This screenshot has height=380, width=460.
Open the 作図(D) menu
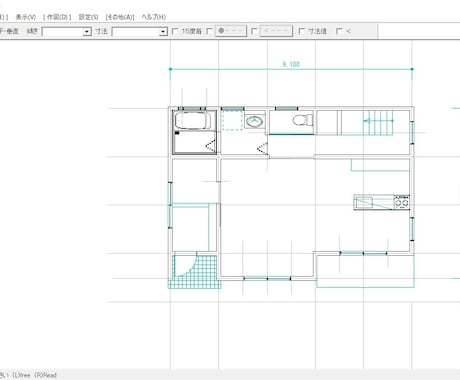57,17
